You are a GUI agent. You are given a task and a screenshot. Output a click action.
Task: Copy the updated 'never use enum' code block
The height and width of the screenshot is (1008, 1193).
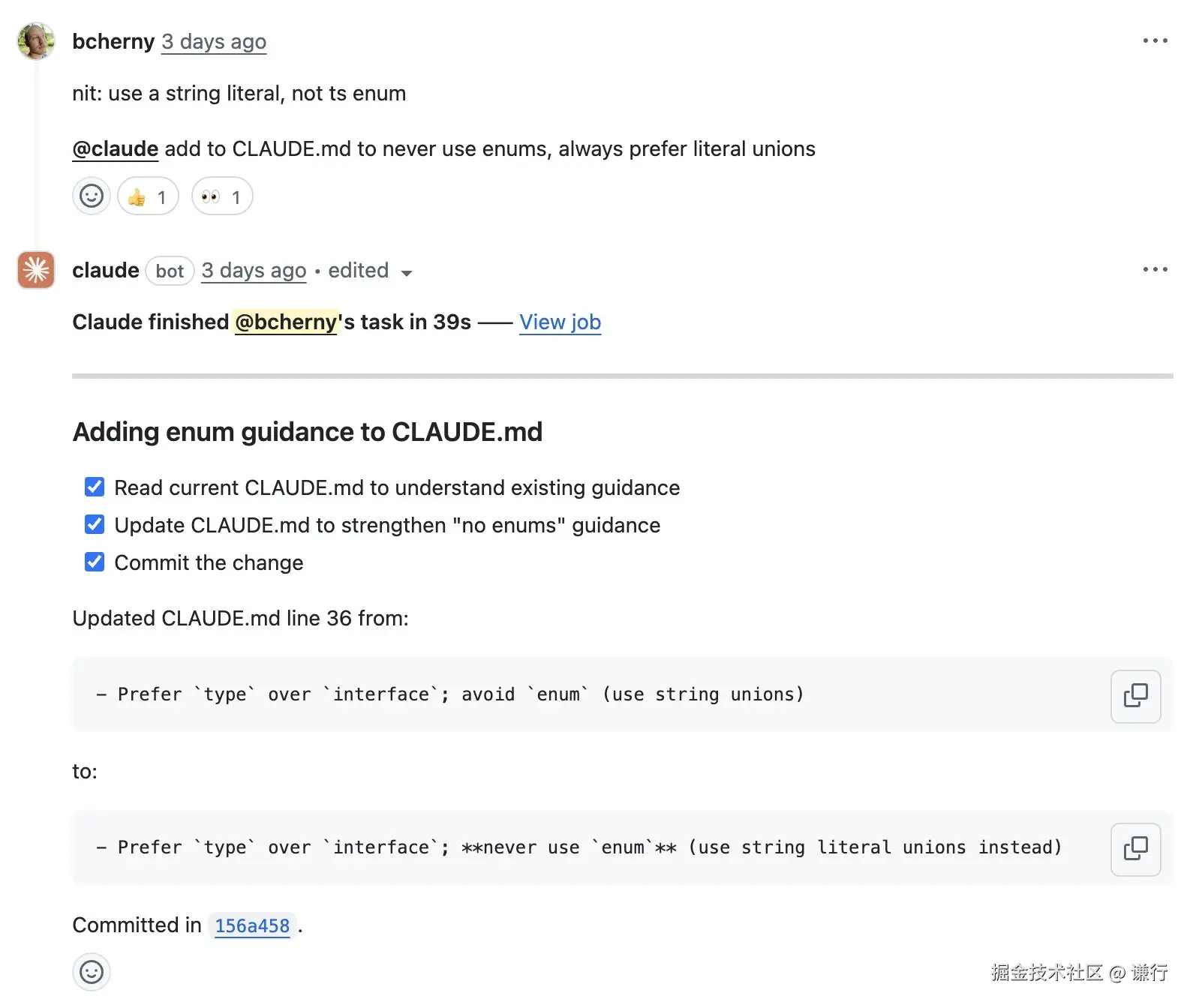point(1135,848)
